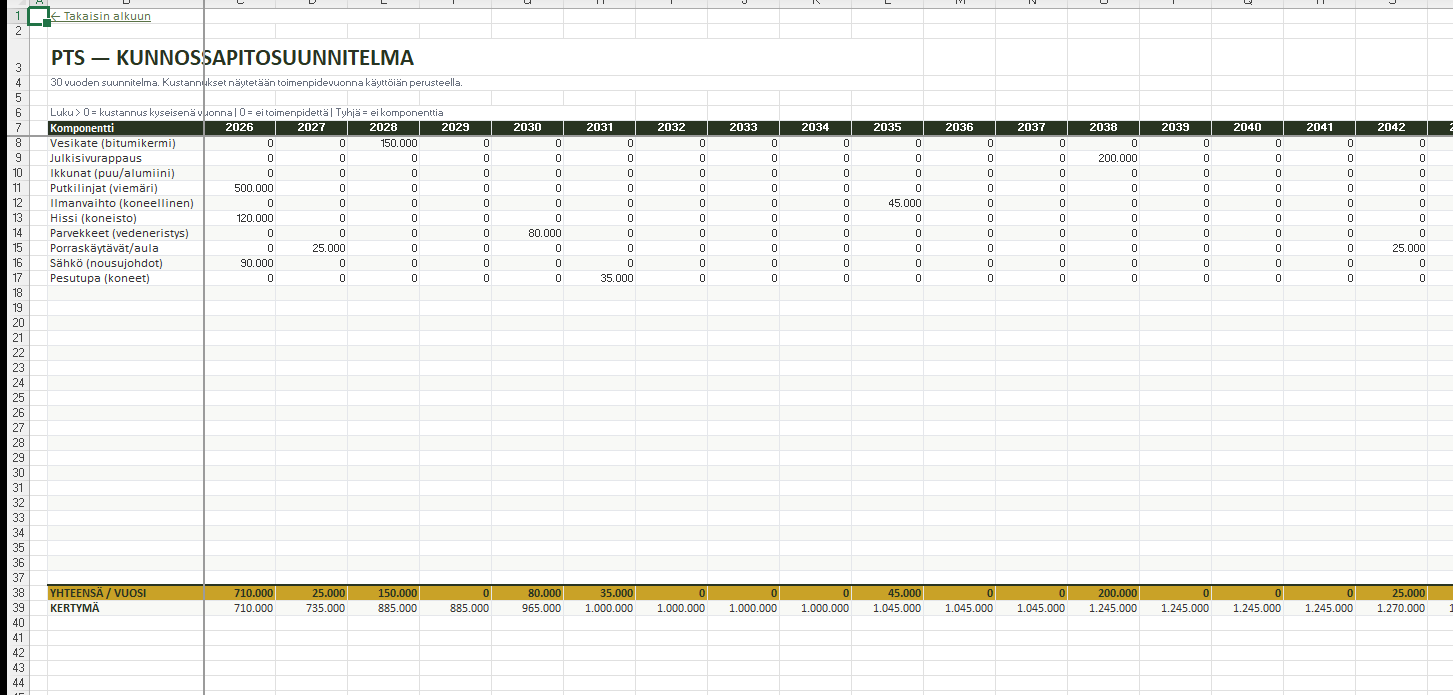The image size is (1453, 695).
Task: Click the Parvekkeet 80.000 cell in 2030
Action: [527, 233]
